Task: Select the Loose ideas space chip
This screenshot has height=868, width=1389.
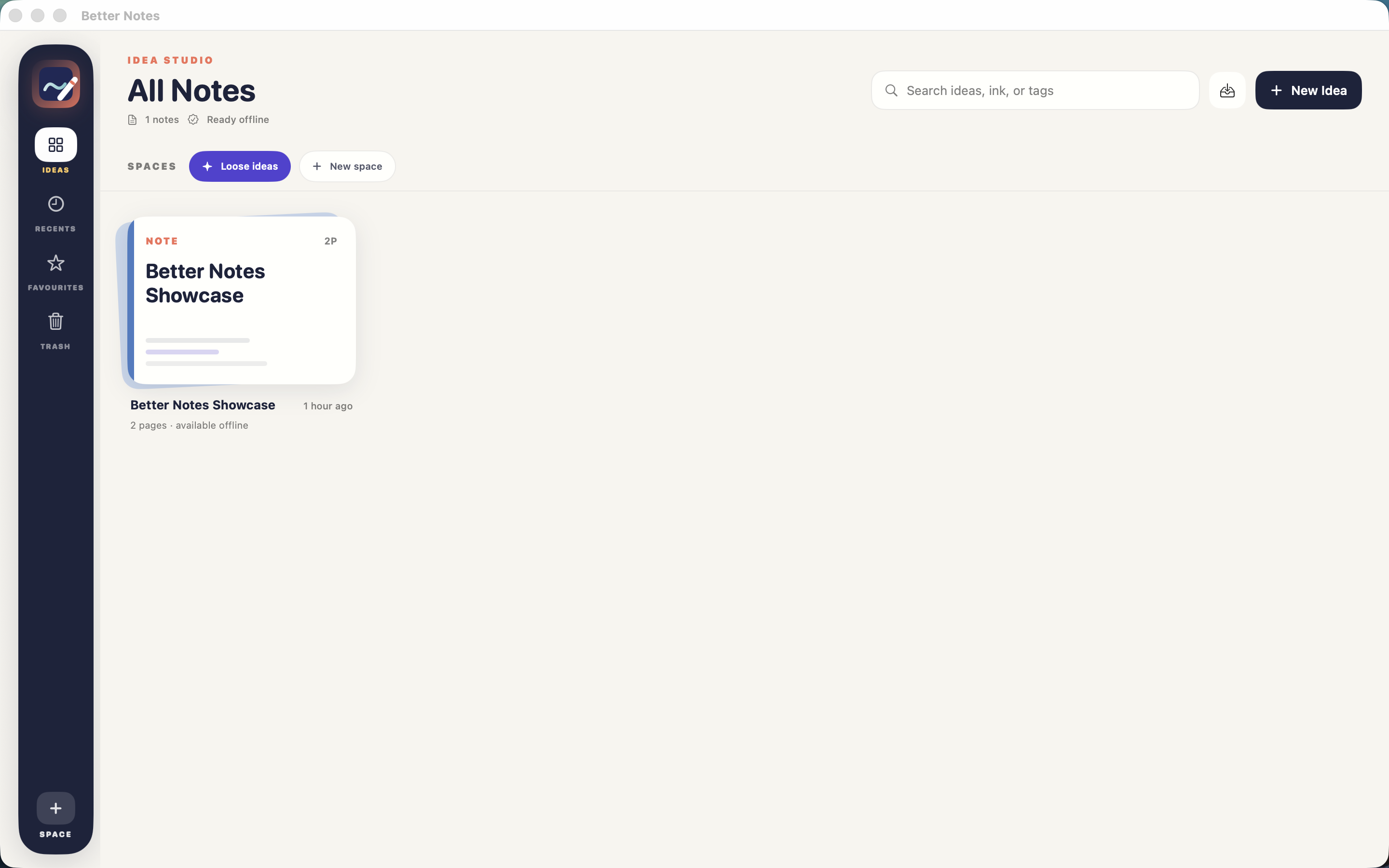Action: tap(240, 166)
